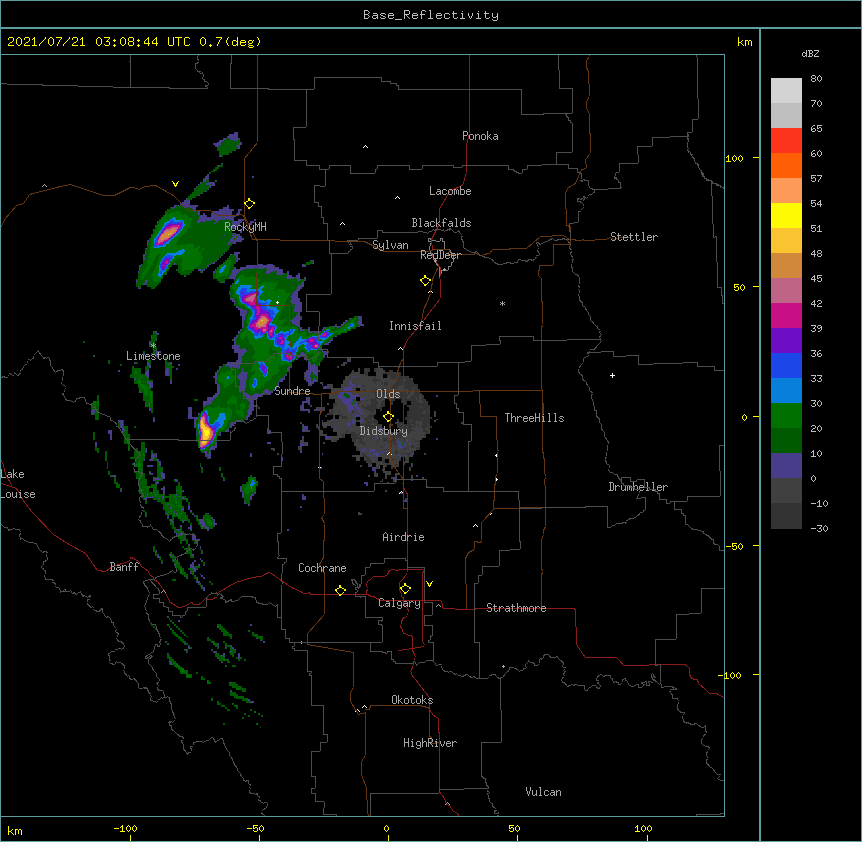Viewport: 862px width, 842px height.
Task: Pick the royal blue 36 dBZ legend swatch
Action: tap(786, 365)
